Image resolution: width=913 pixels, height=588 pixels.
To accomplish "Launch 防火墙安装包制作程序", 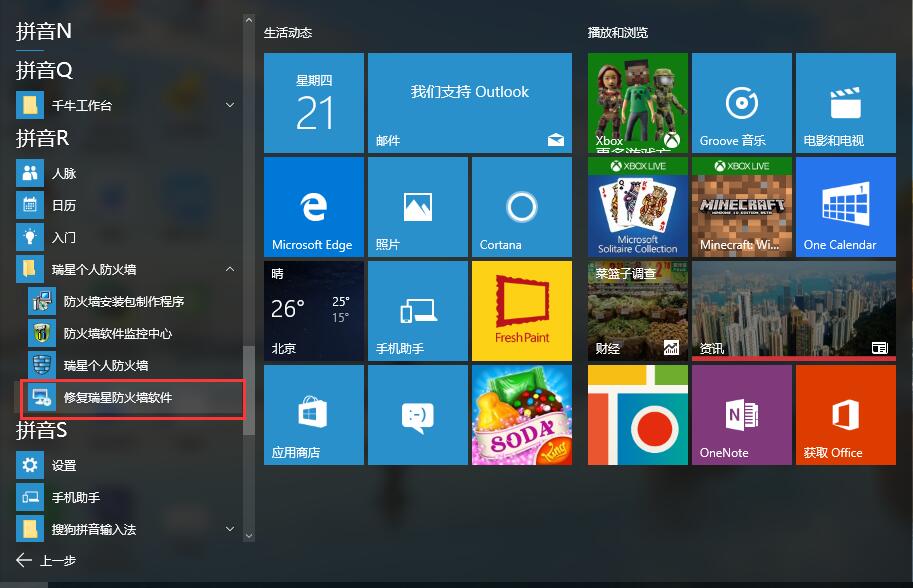I will pyautogui.click(x=133, y=302).
